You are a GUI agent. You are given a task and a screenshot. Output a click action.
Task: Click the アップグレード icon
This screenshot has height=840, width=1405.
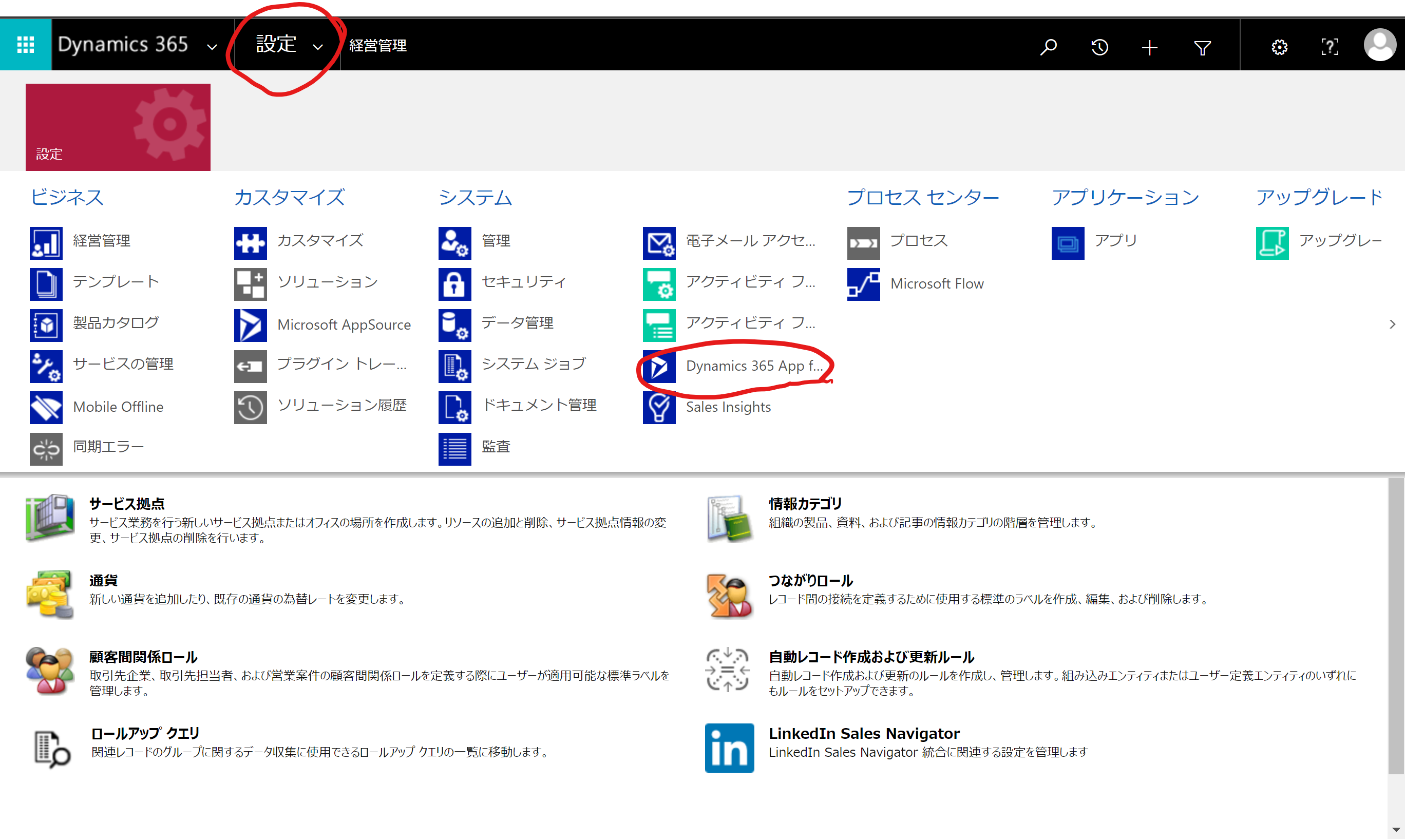coord(1272,243)
